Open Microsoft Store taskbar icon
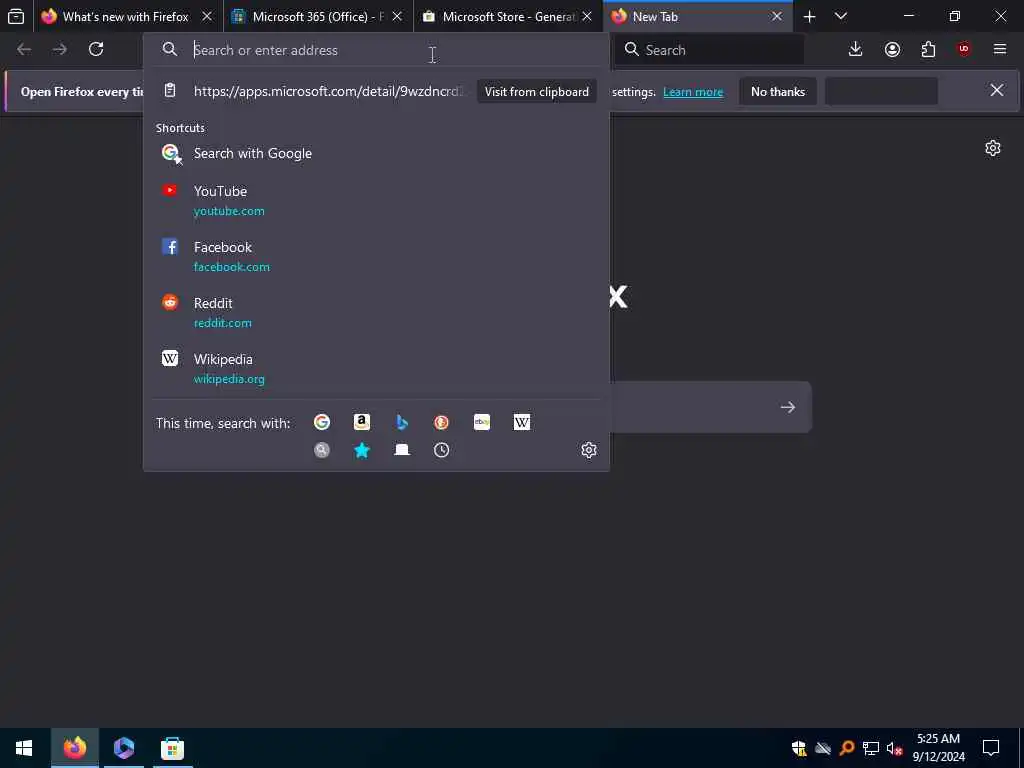 [172, 748]
